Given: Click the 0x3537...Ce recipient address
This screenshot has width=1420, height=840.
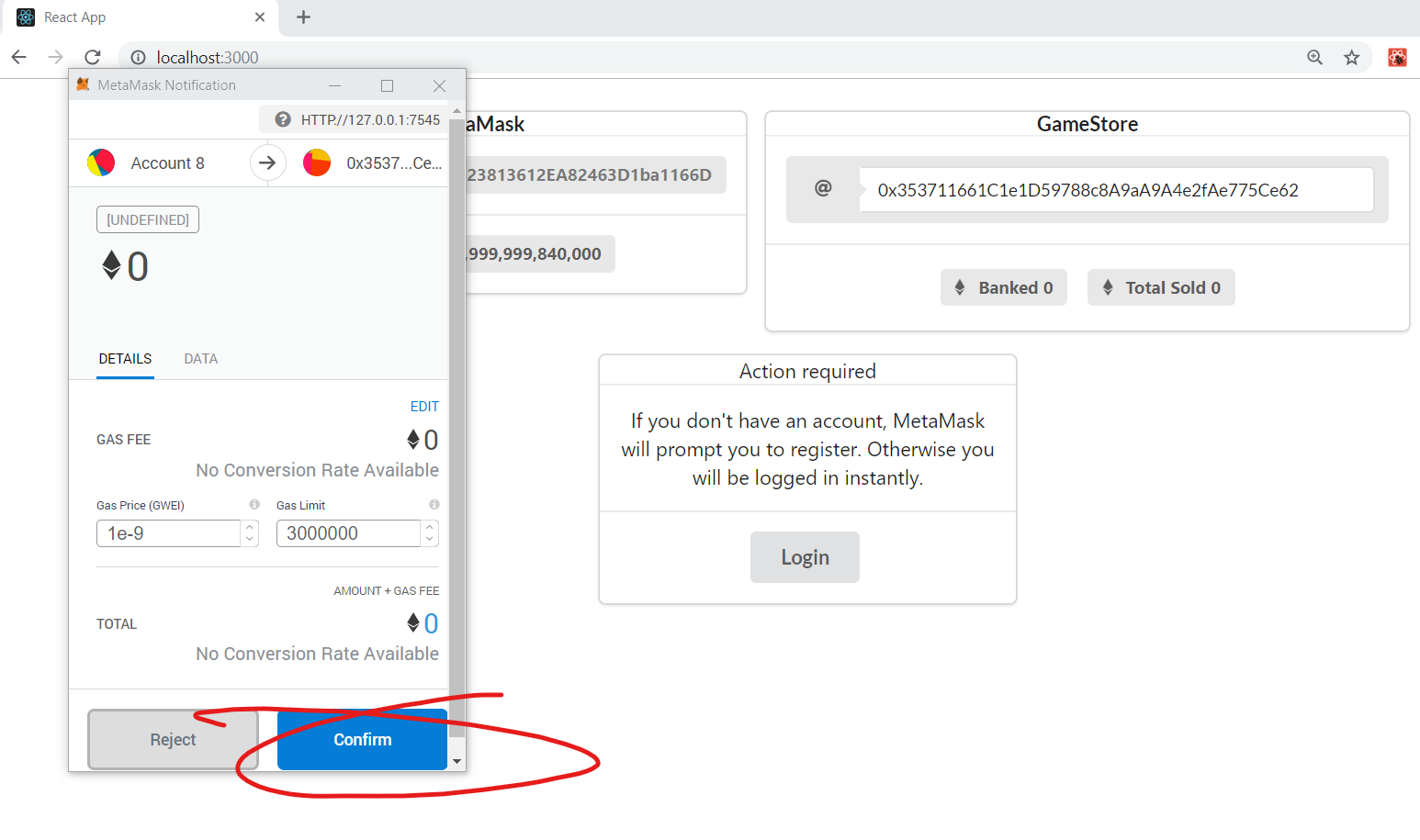Looking at the screenshot, I should coord(394,162).
